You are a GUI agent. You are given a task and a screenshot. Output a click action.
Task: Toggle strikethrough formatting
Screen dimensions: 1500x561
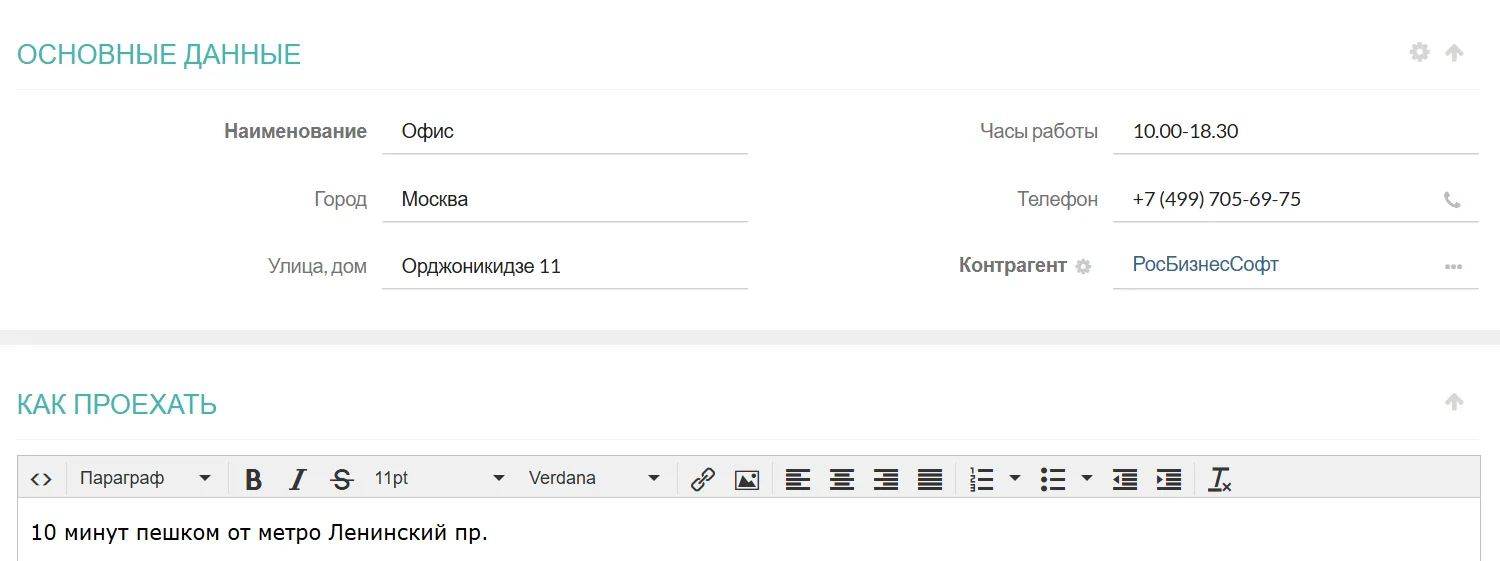[x=342, y=479]
